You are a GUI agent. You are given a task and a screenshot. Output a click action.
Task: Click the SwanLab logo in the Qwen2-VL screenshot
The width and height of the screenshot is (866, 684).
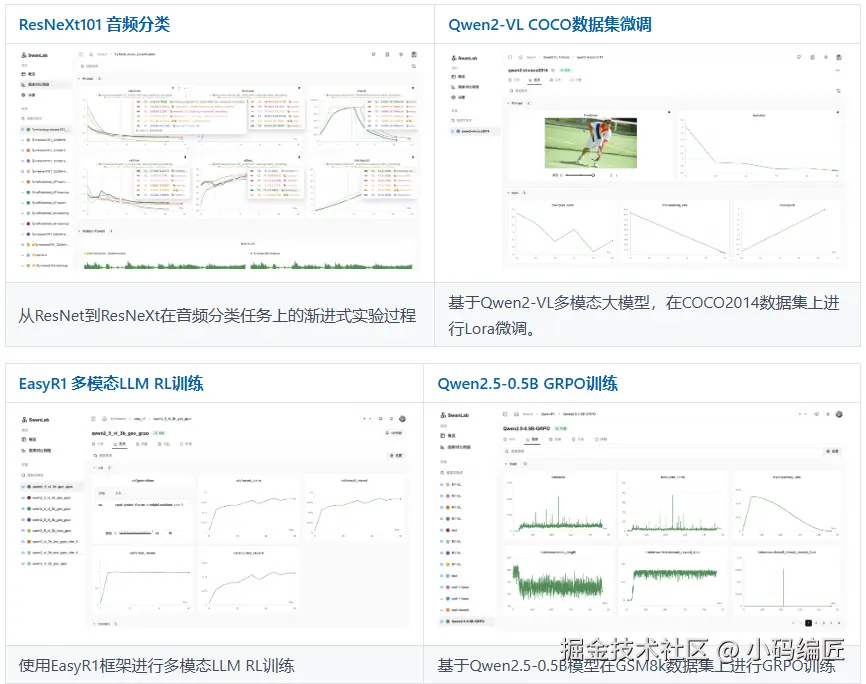(x=464, y=58)
